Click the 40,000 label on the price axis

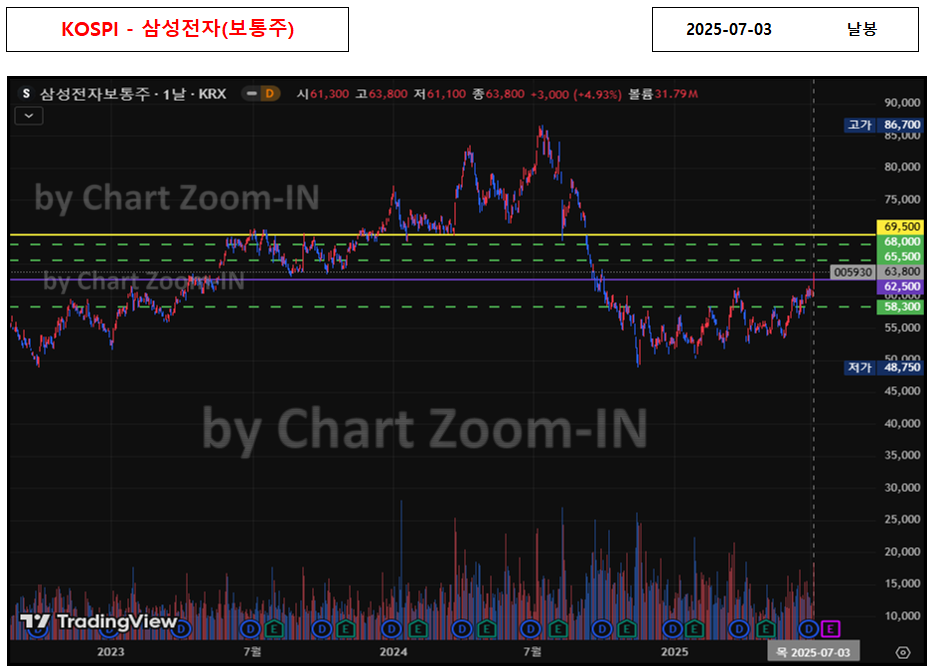902,423
